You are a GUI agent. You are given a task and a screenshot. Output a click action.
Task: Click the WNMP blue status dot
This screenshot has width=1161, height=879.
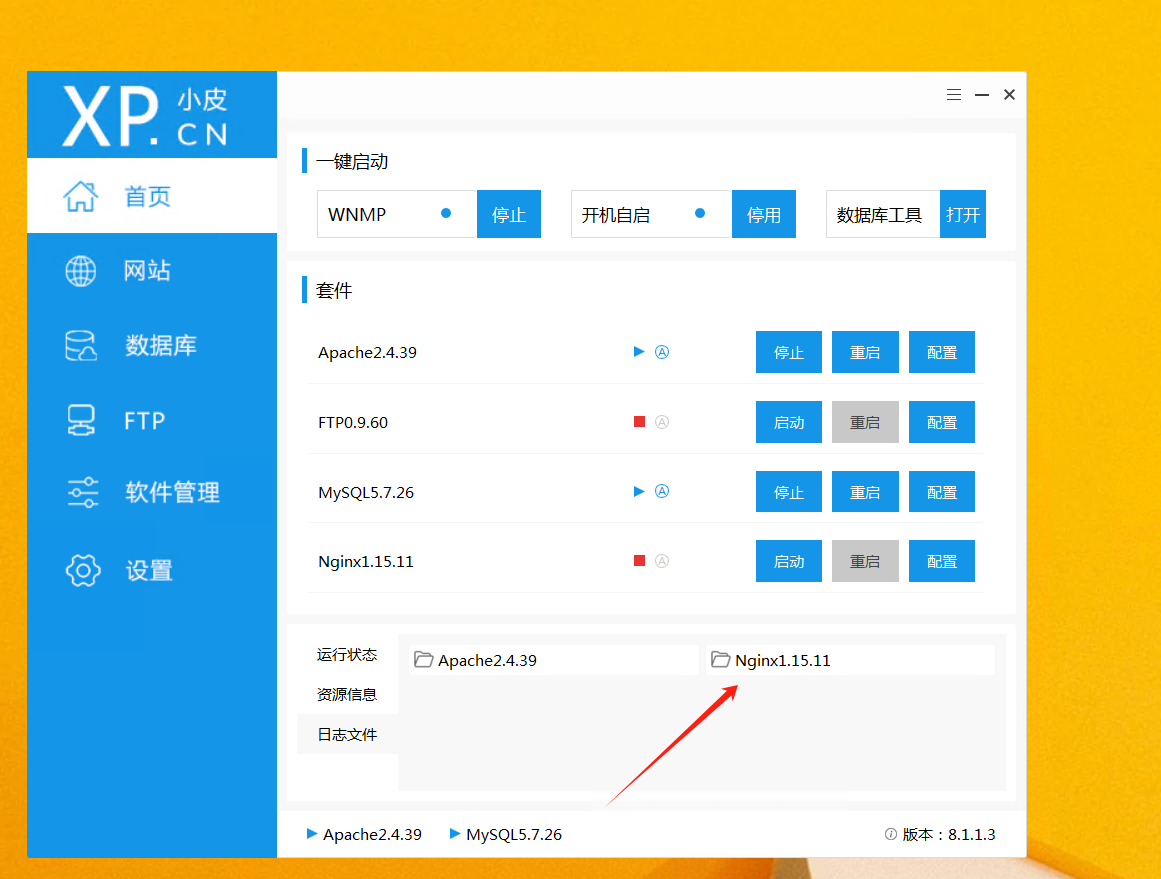[x=446, y=213]
